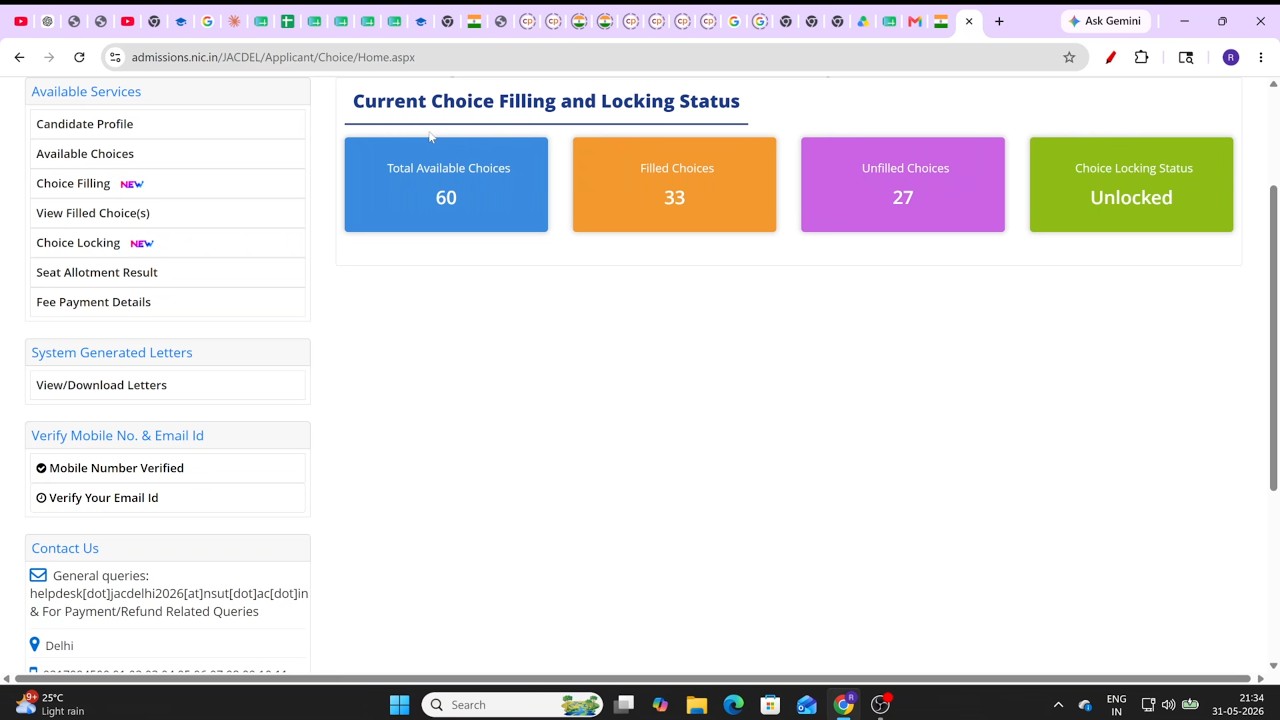Show hidden system tray icons

[x=1058, y=705]
